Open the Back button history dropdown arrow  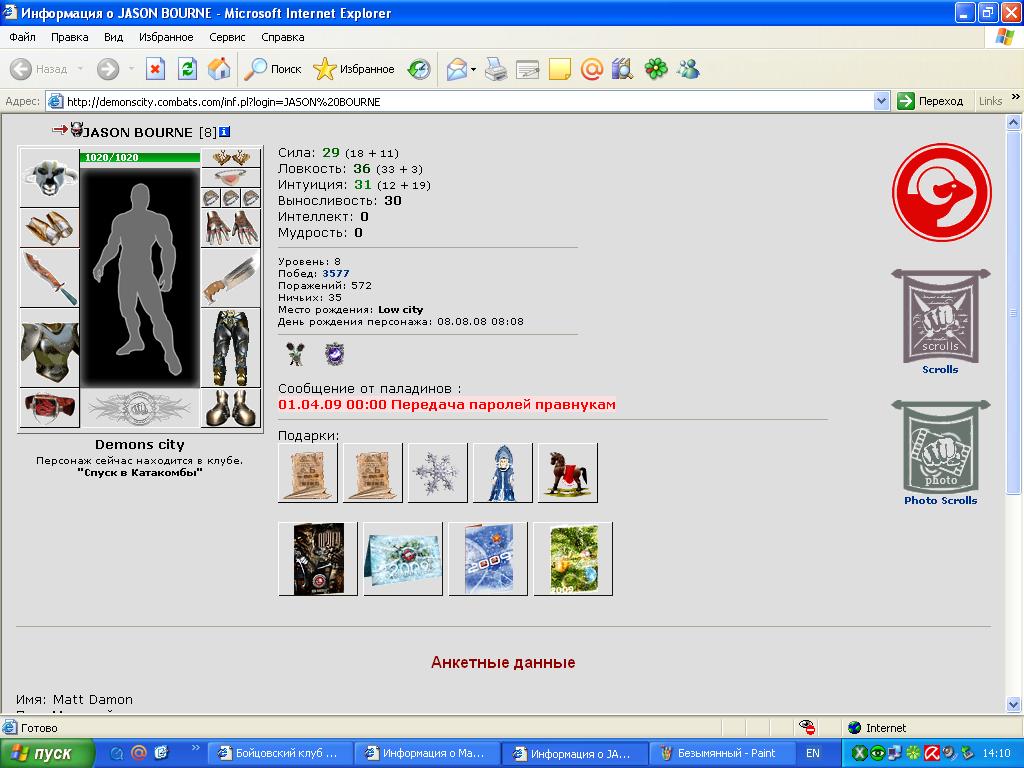click(80, 69)
